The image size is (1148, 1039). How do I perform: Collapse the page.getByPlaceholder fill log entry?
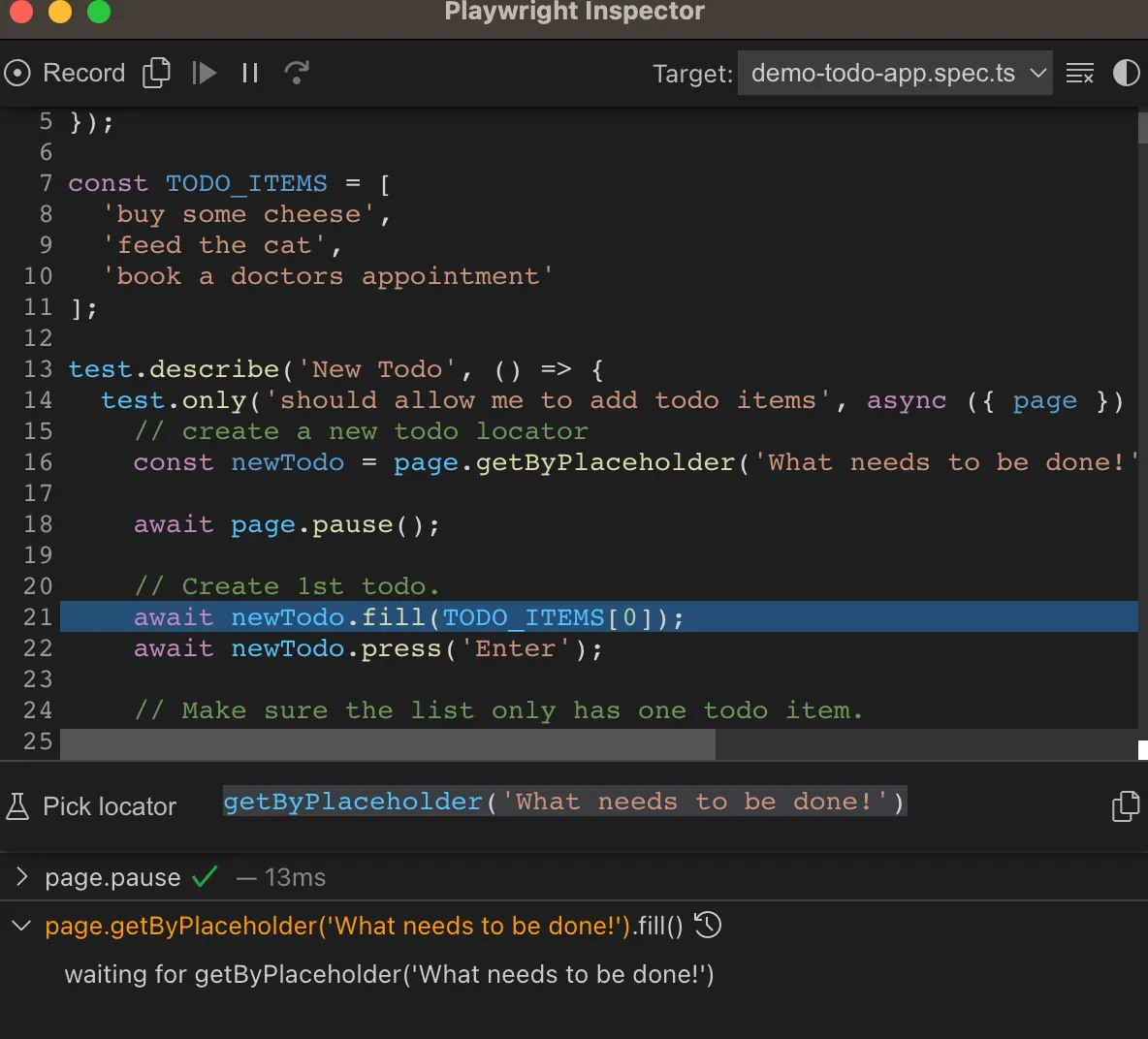click(x=22, y=926)
